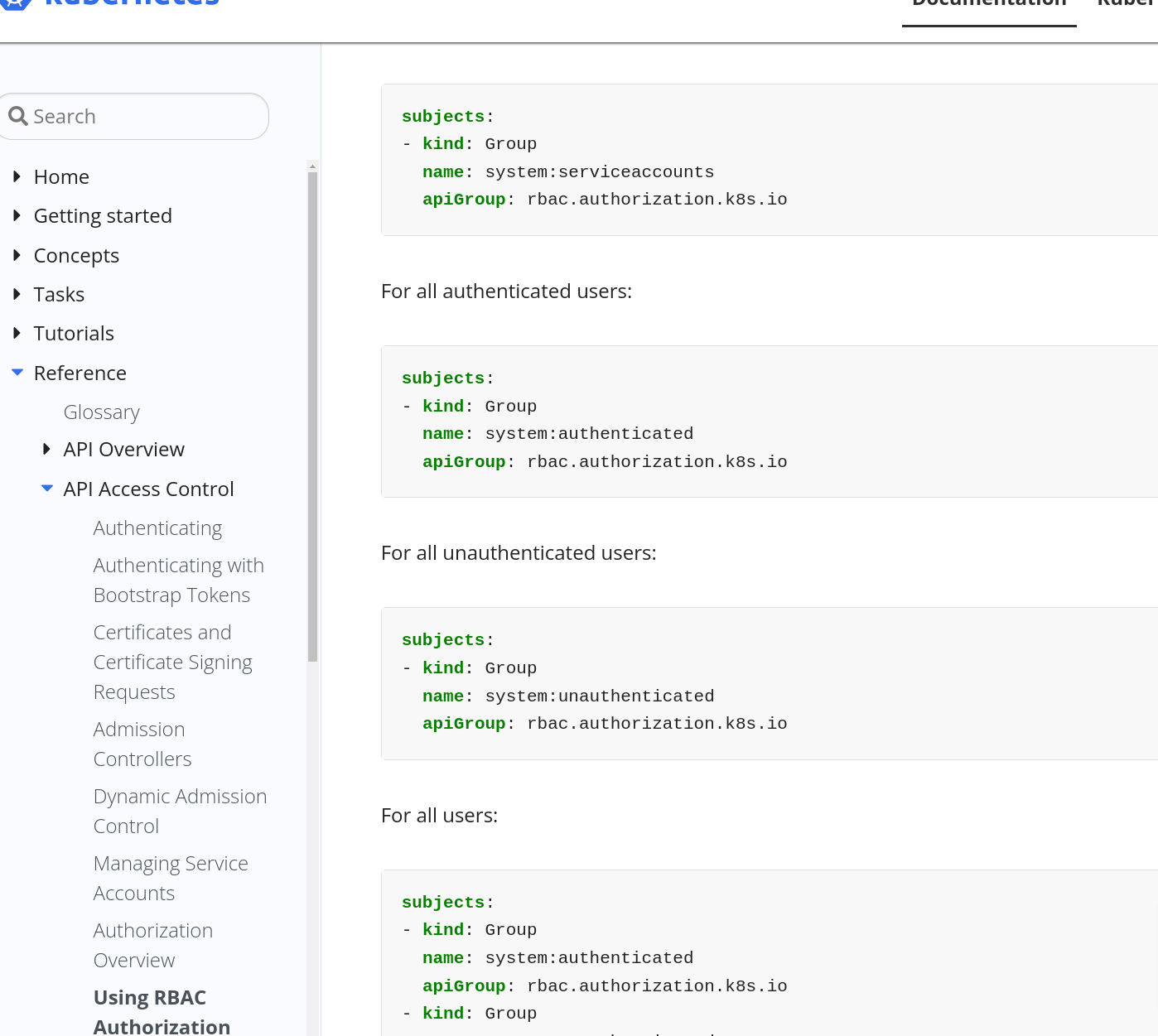
Task: Select the Documentation tab
Action: click(988, 5)
